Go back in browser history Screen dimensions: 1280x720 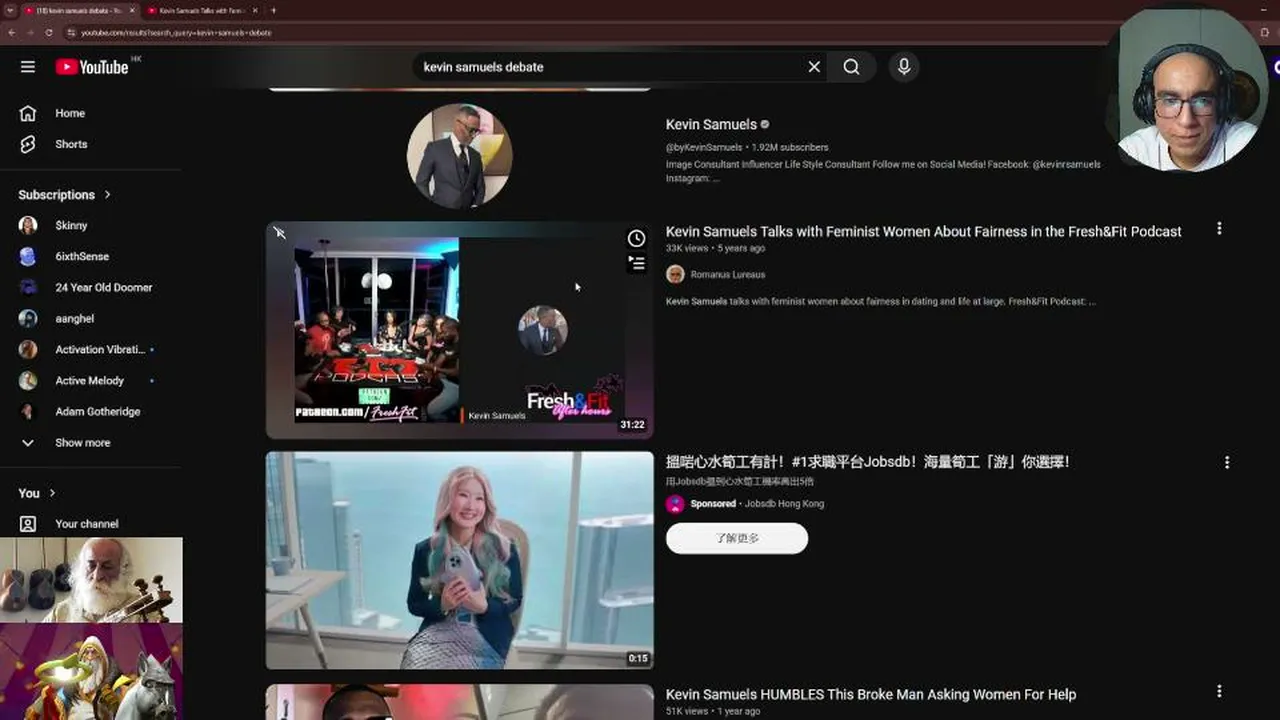coord(11,32)
